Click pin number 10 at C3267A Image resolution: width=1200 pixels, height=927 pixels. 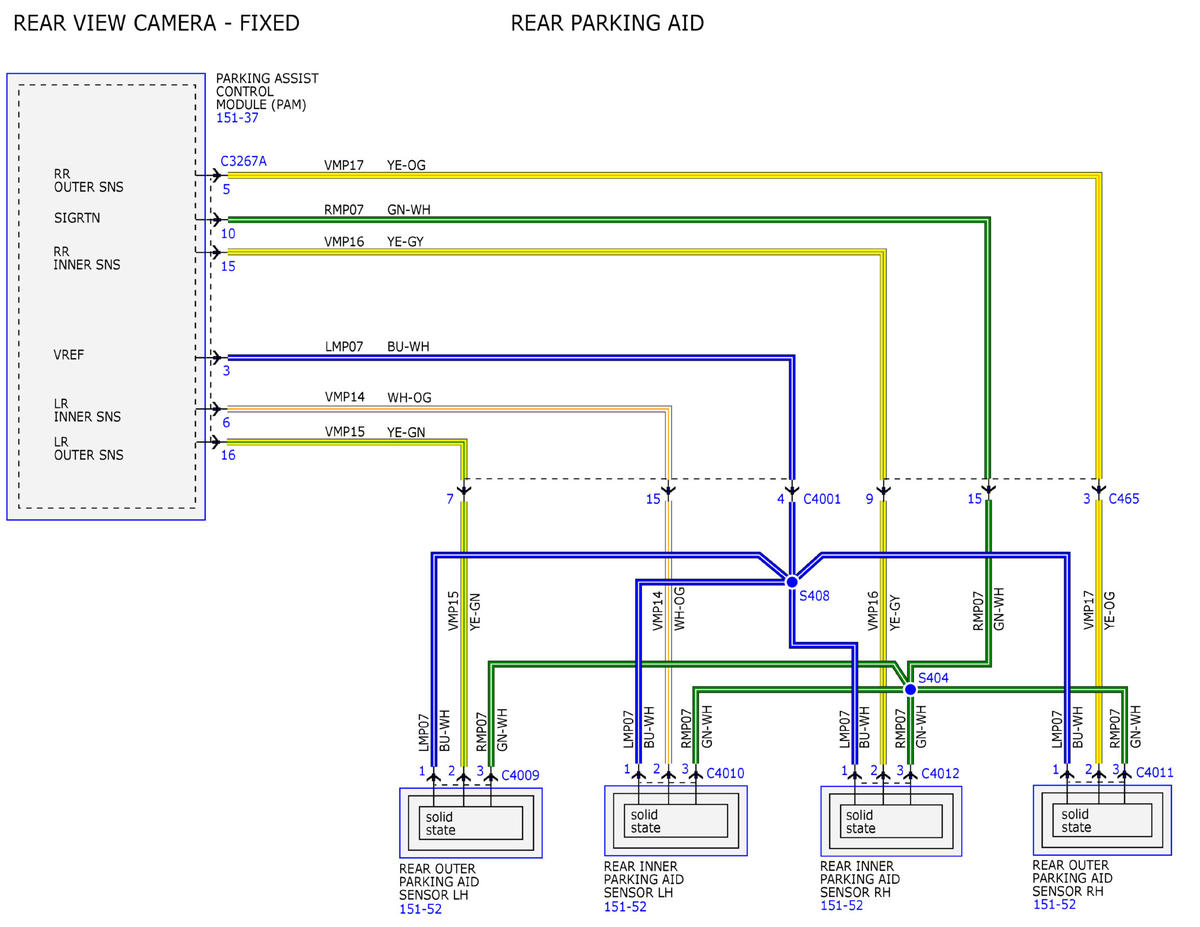coord(228,234)
